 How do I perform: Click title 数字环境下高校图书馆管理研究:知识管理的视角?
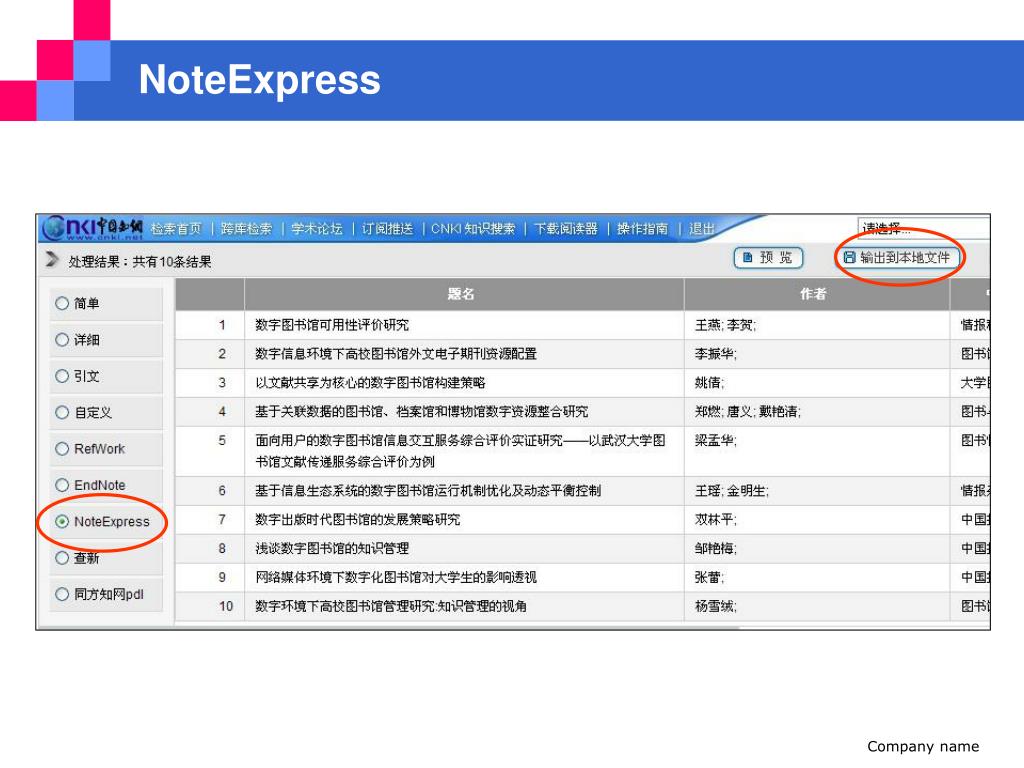coord(391,606)
